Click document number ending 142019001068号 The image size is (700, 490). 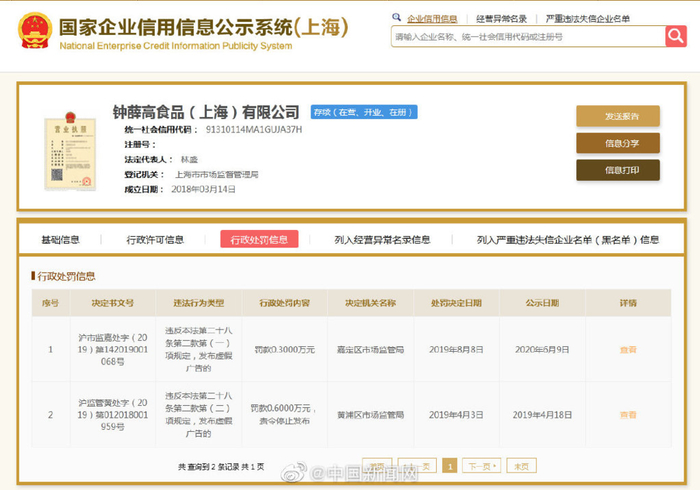(112, 349)
